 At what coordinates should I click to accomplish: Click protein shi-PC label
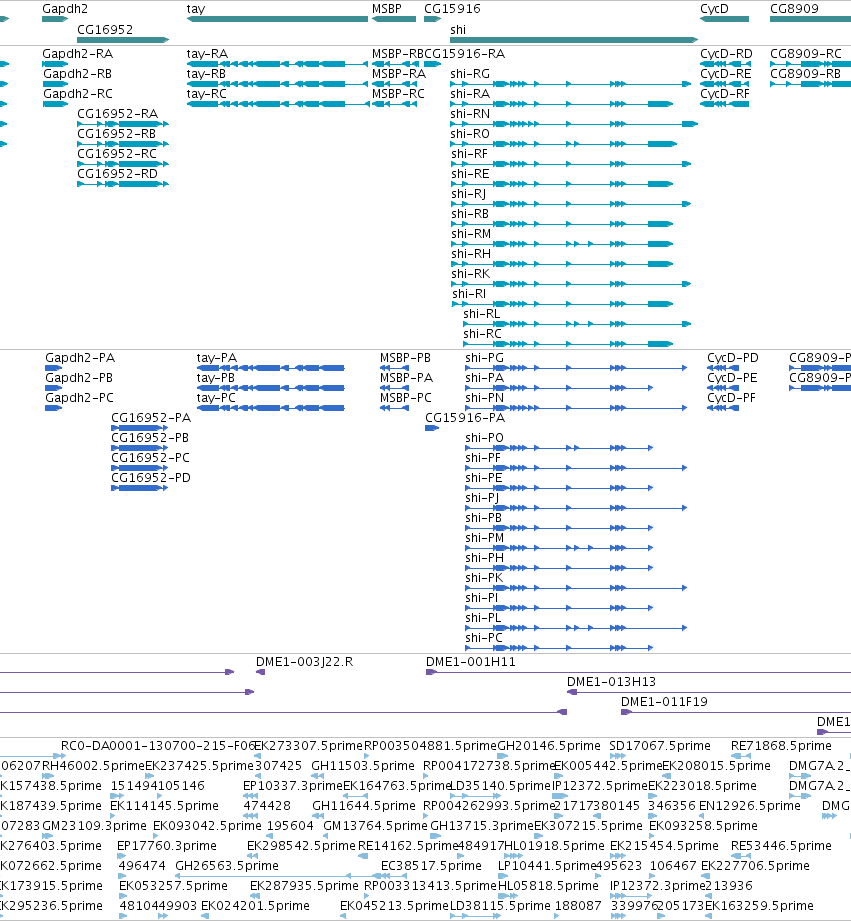point(484,637)
